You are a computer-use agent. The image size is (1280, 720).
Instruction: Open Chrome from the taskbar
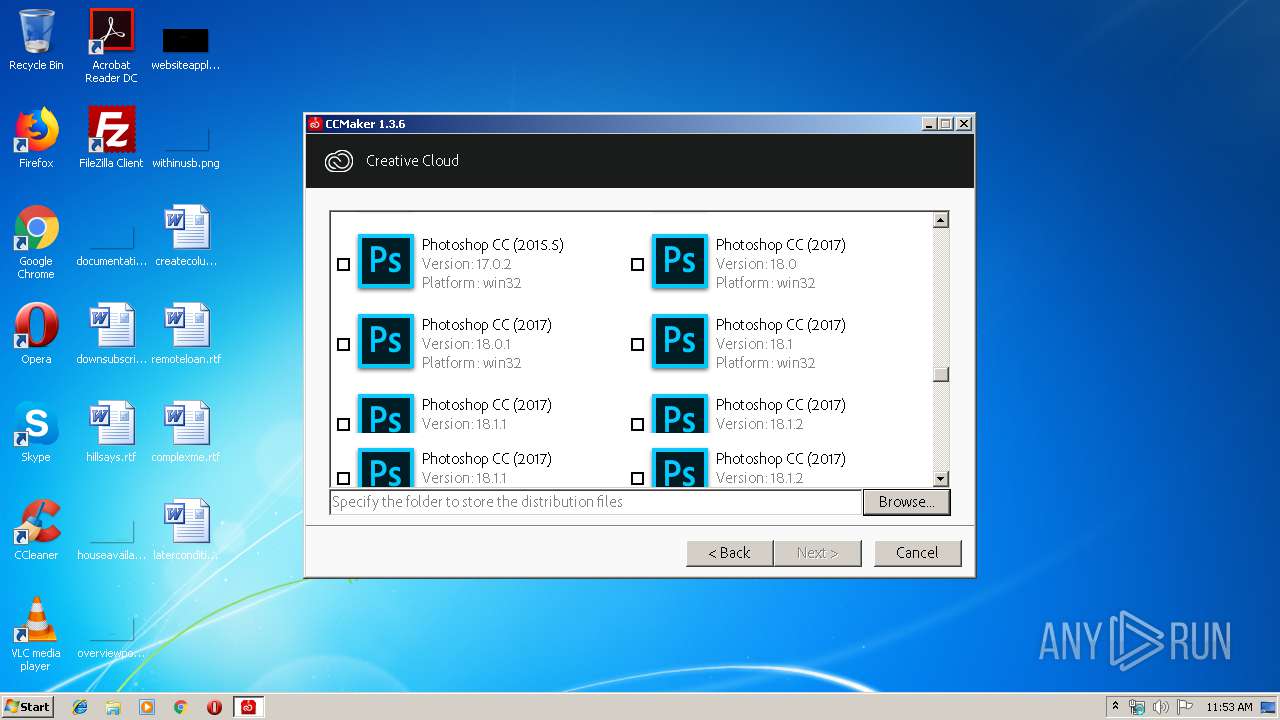coord(181,707)
